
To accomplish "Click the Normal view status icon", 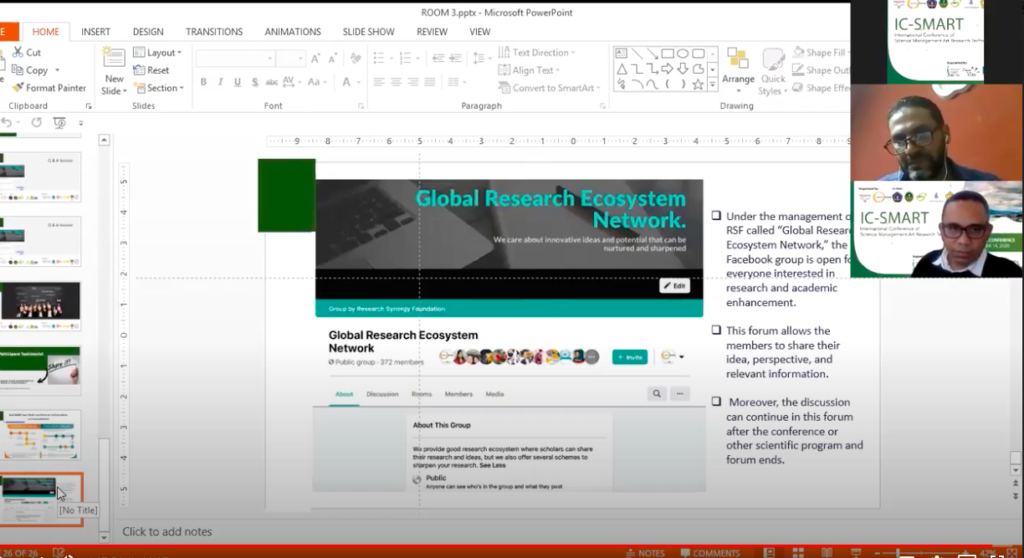I will point(769,553).
